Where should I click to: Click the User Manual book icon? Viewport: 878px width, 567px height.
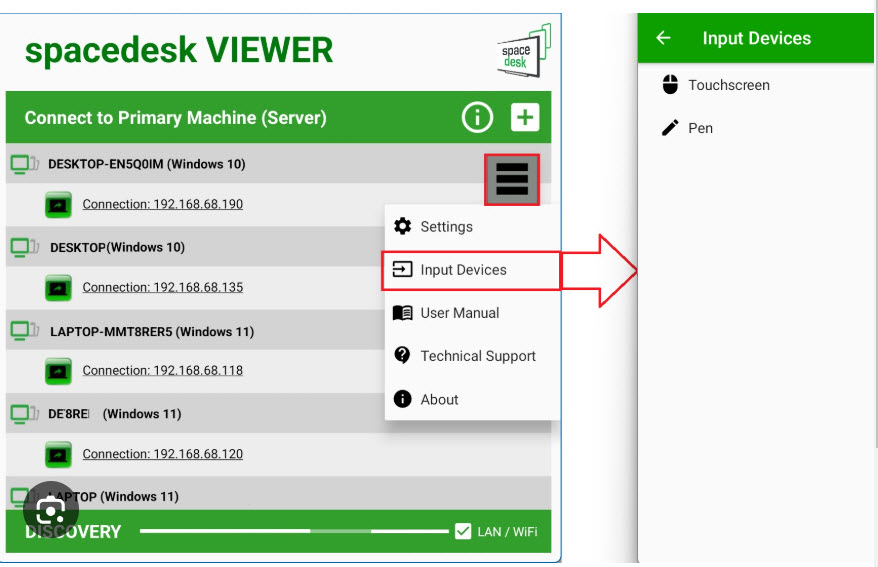[403, 312]
